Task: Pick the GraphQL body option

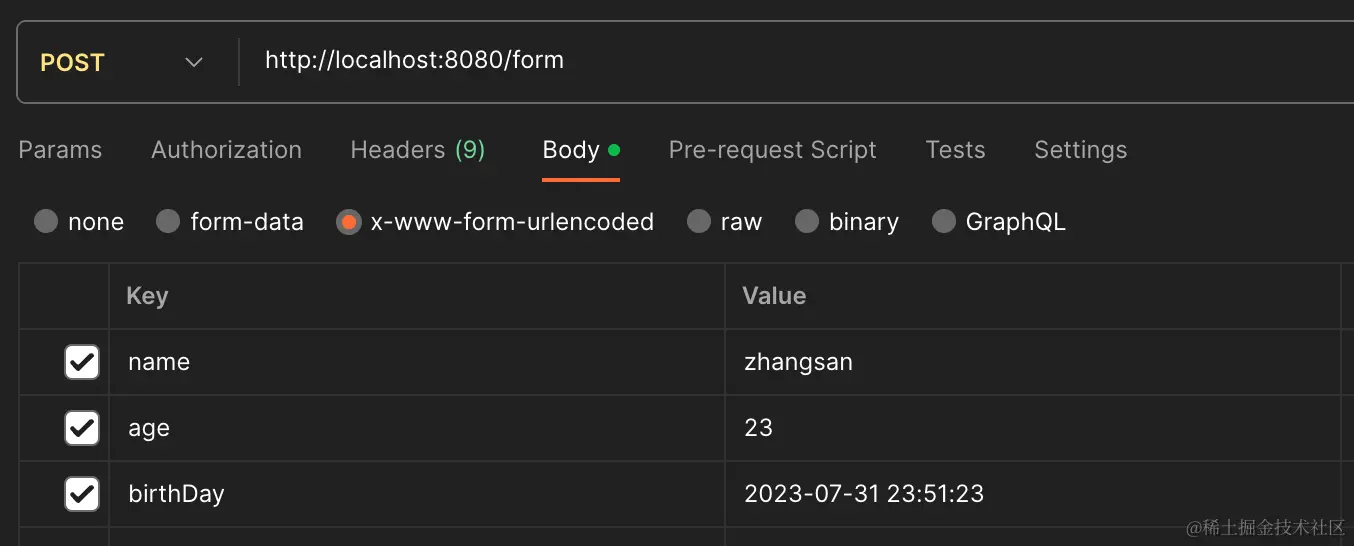Action: click(943, 221)
